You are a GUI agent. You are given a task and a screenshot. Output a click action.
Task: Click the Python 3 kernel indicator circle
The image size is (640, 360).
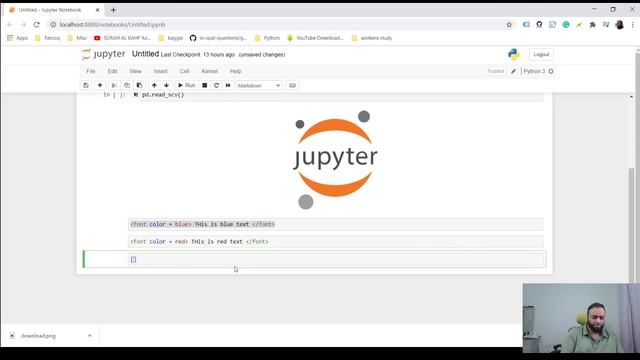551,71
